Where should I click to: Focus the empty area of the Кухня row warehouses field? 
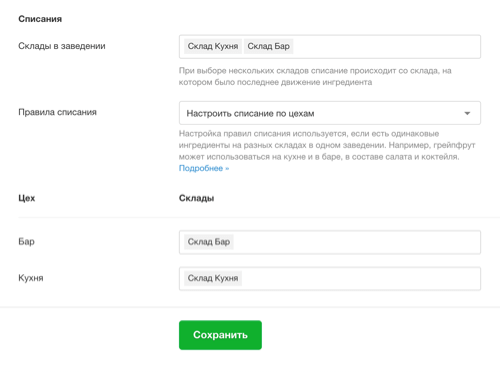tap(361, 279)
